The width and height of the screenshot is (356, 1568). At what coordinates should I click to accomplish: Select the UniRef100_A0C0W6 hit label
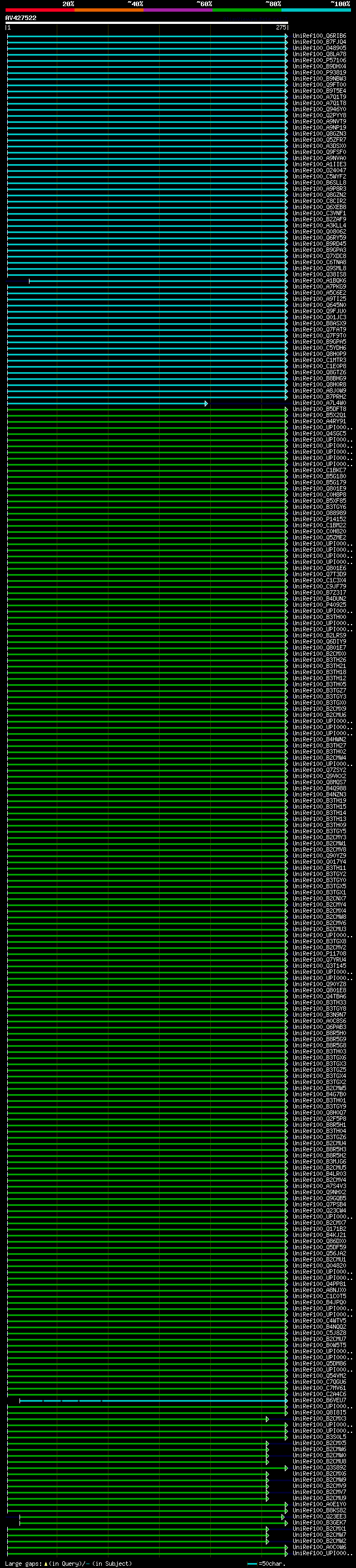[319, 1547]
